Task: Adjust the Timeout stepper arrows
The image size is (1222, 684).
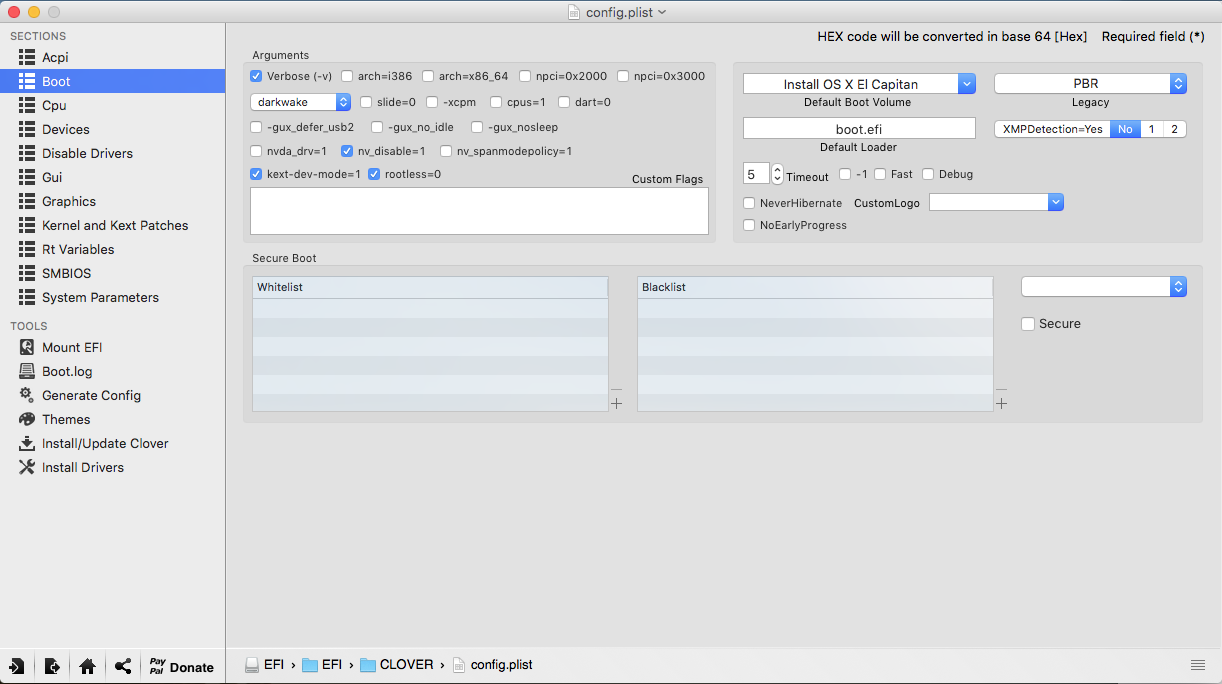Action: pos(777,174)
